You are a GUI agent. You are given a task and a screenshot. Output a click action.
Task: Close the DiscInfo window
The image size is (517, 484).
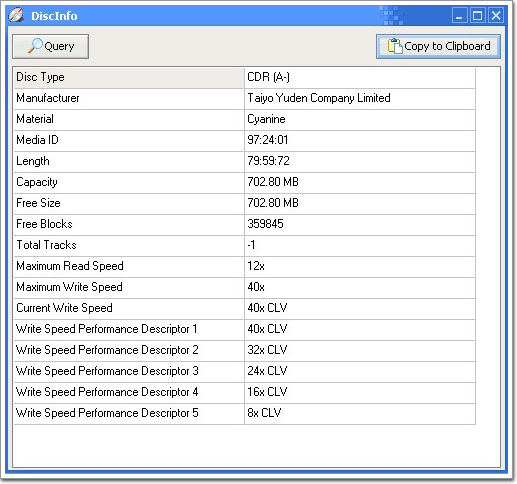pos(496,16)
